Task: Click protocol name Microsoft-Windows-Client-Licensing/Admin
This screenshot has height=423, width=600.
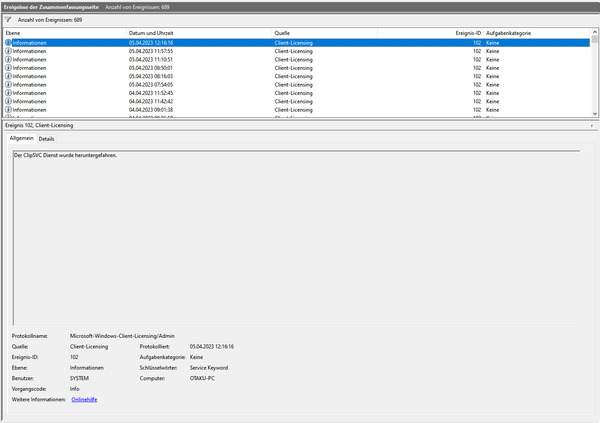Action: coord(122,336)
